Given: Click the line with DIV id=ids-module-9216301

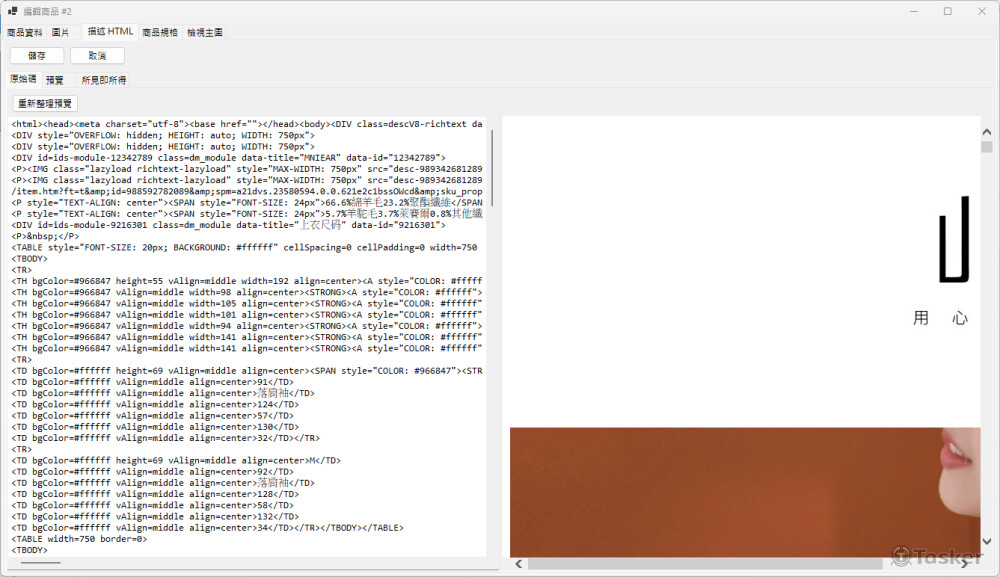Looking at the screenshot, I should (x=228, y=225).
